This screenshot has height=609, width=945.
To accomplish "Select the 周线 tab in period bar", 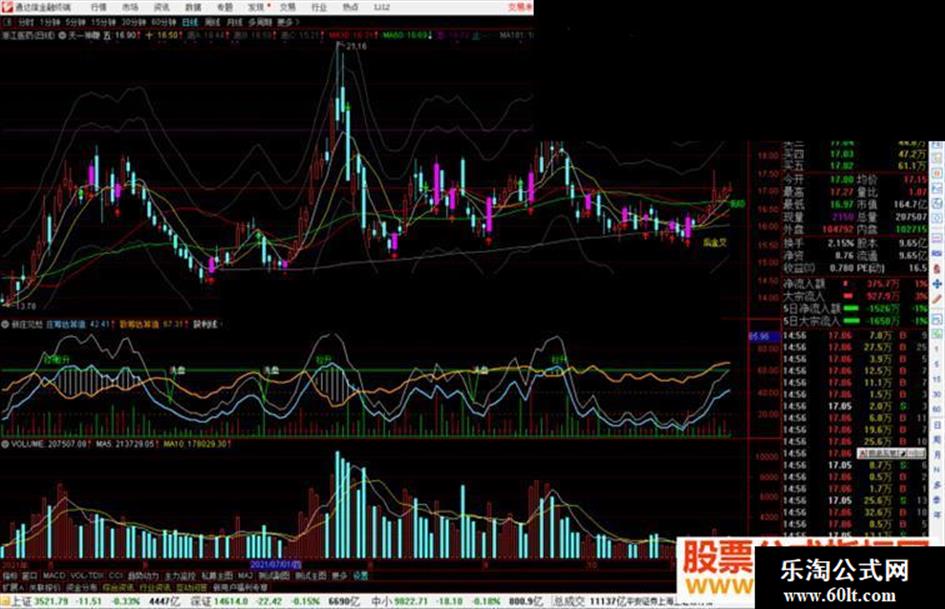I will click(212, 22).
